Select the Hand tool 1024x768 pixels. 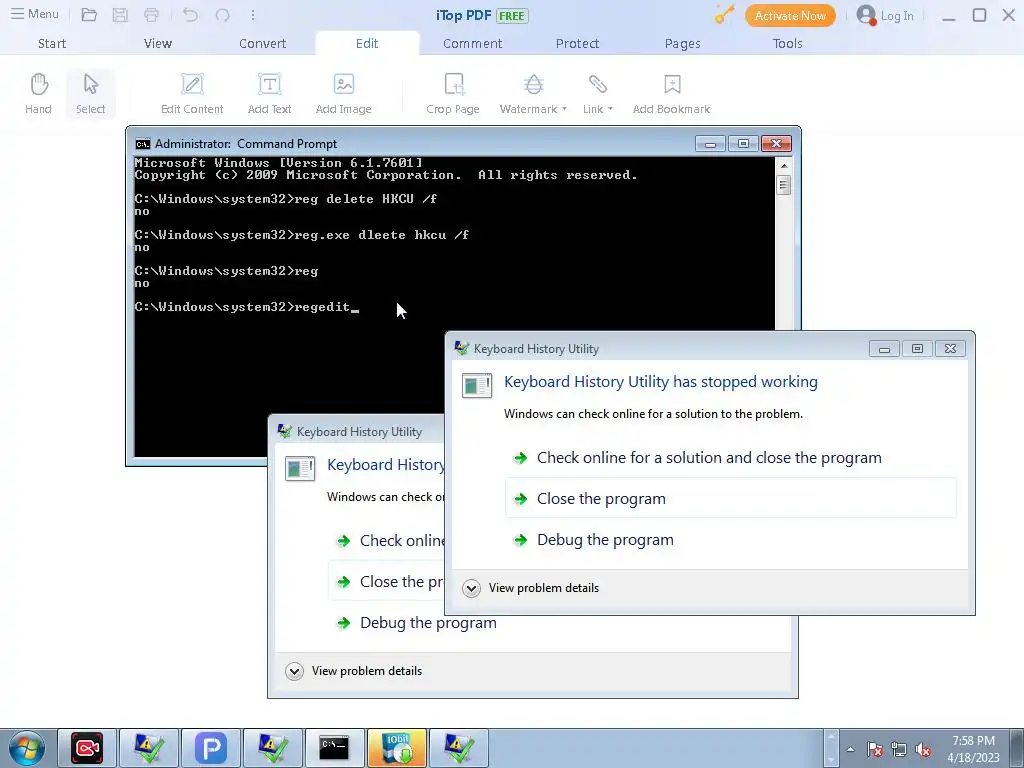[x=39, y=93]
